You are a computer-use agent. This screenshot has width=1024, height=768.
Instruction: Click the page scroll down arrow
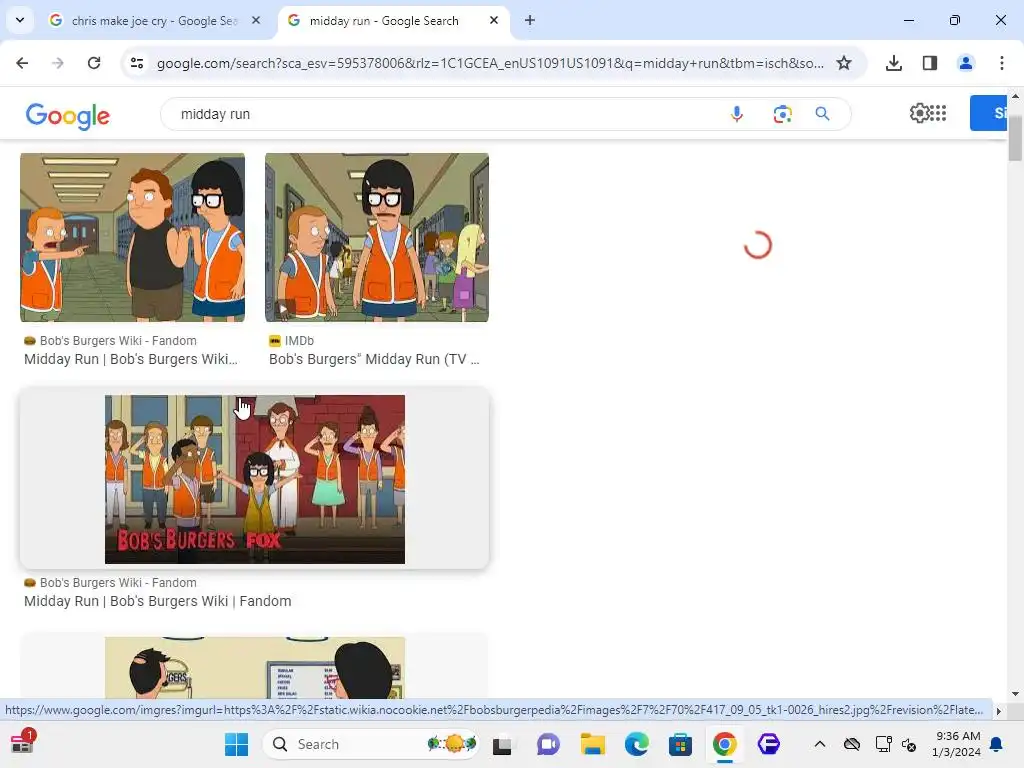(x=1015, y=694)
